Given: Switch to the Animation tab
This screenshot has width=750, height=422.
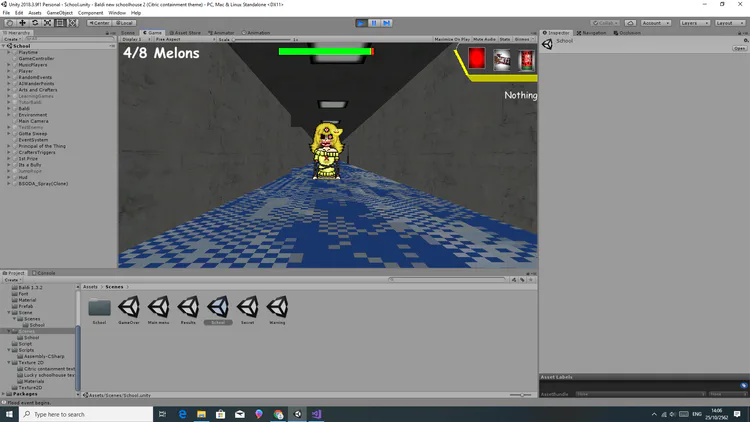Looking at the screenshot, I should tap(256, 33).
